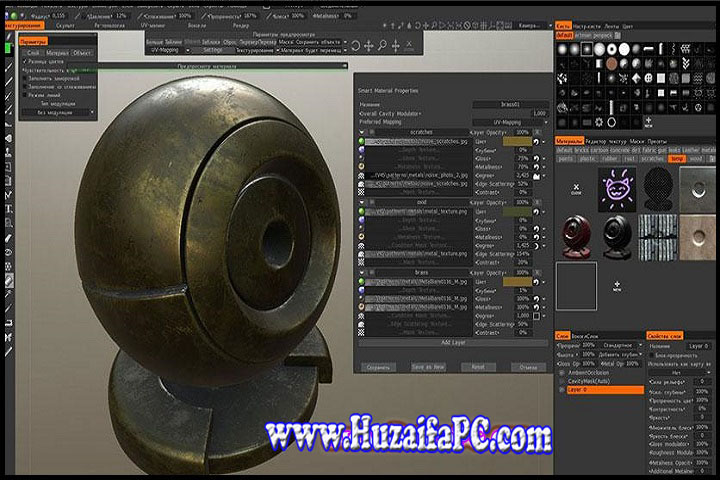Toggle the mold layer enable box
Viewport: 720px width, 480px height.
point(371,202)
